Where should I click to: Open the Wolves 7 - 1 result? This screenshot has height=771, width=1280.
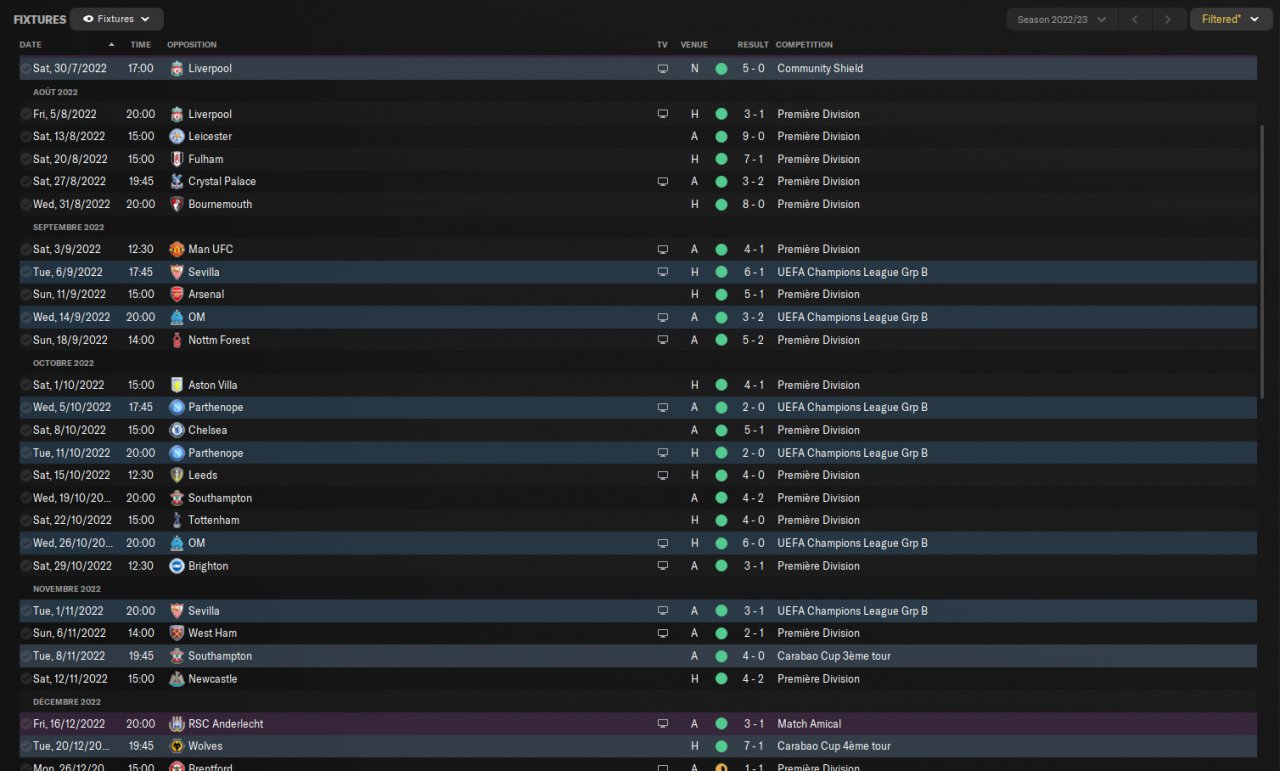[753, 746]
